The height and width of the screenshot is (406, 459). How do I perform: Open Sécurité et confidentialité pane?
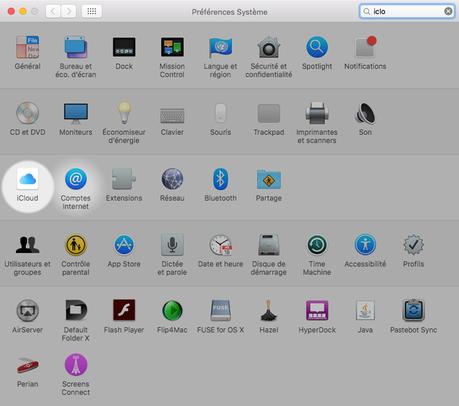pyautogui.click(x=269, y=57)
